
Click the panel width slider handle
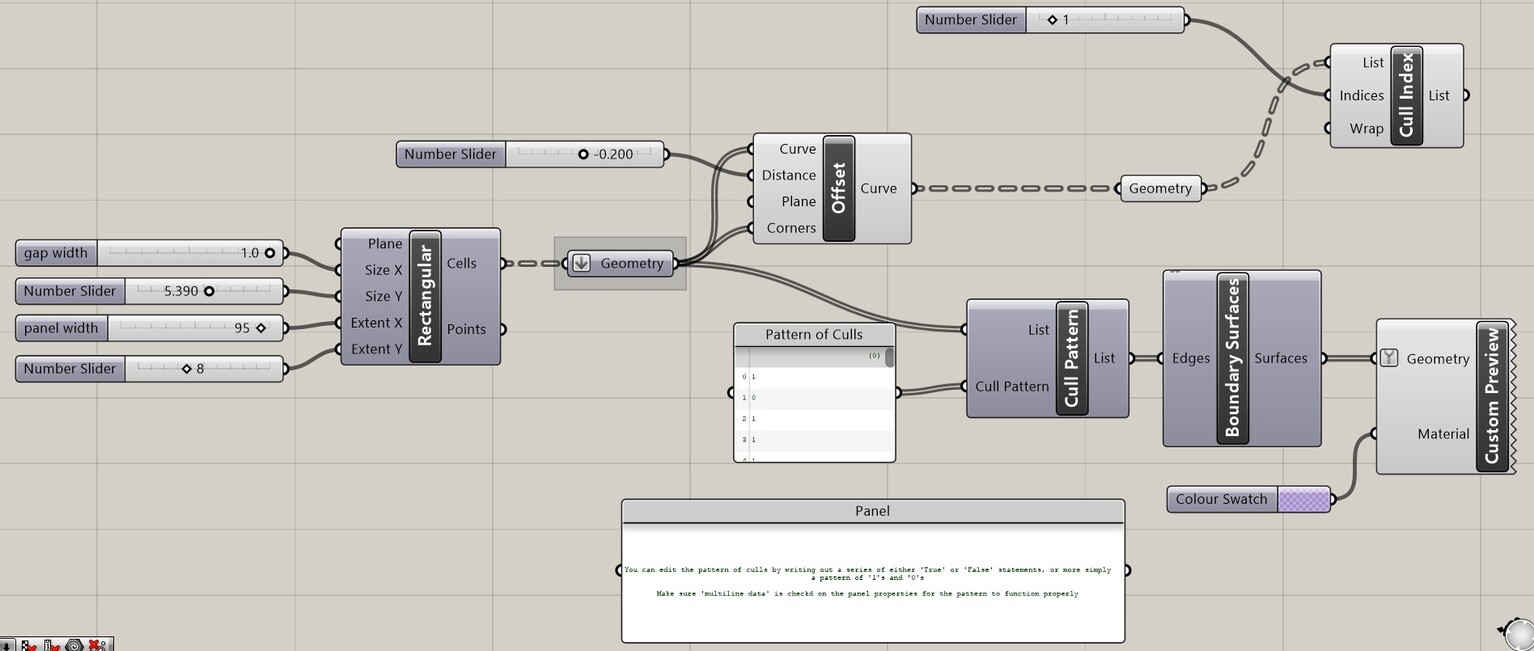[x=261, y=328]
